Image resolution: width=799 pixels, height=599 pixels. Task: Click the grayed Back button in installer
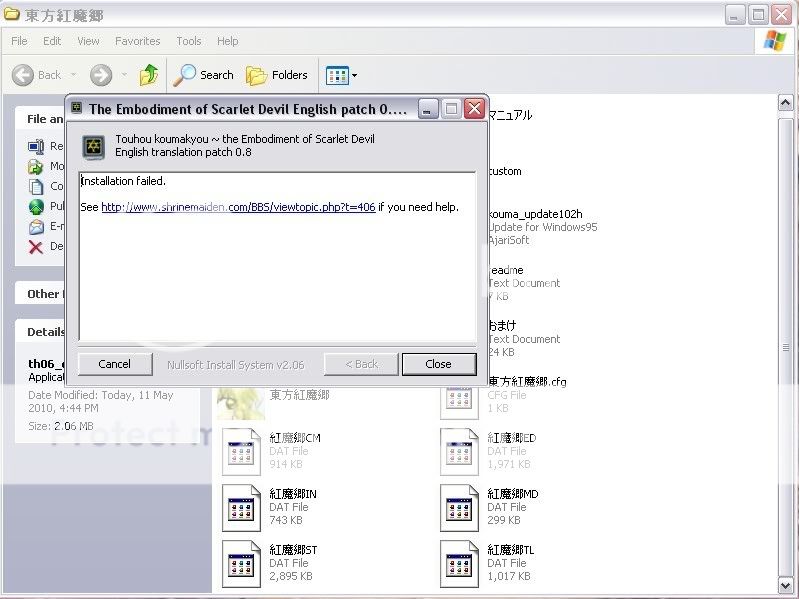point(361,364)
